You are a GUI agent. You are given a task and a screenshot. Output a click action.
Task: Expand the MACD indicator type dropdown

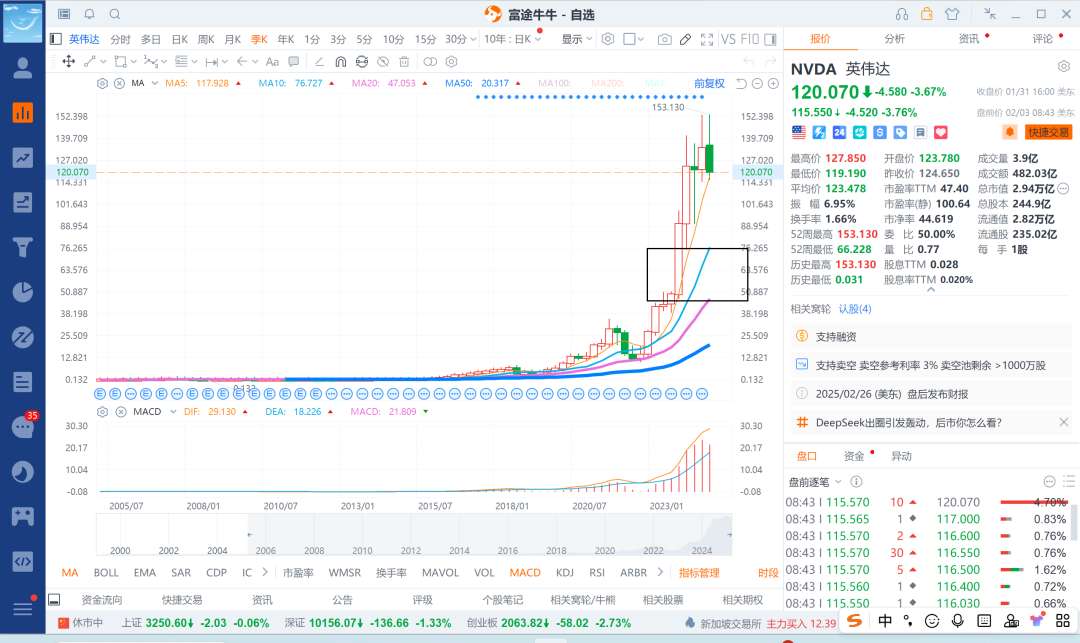click(173, 412)
